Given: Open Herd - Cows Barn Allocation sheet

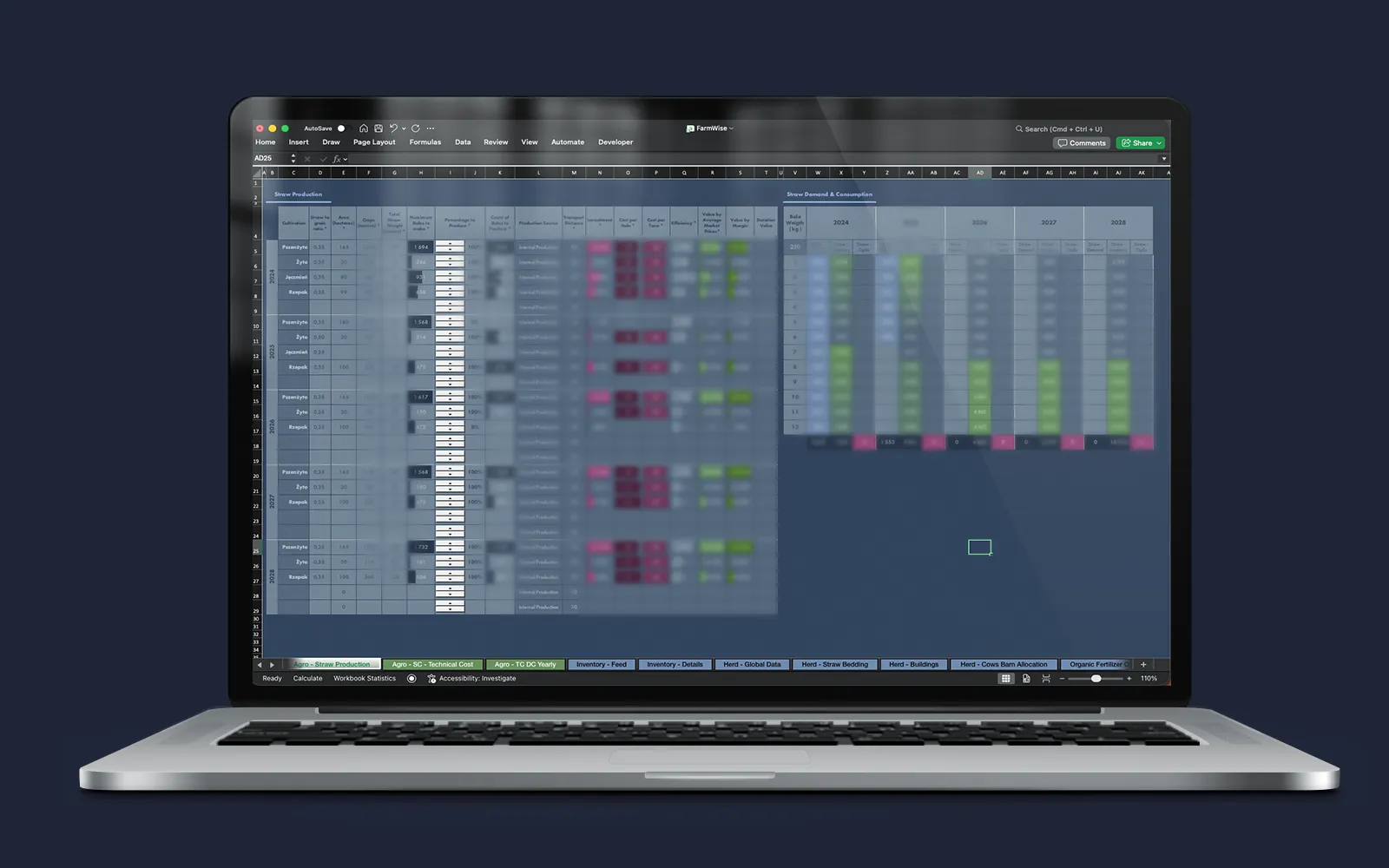Looking at the screenshot, I should click(x=1004, y=664).
